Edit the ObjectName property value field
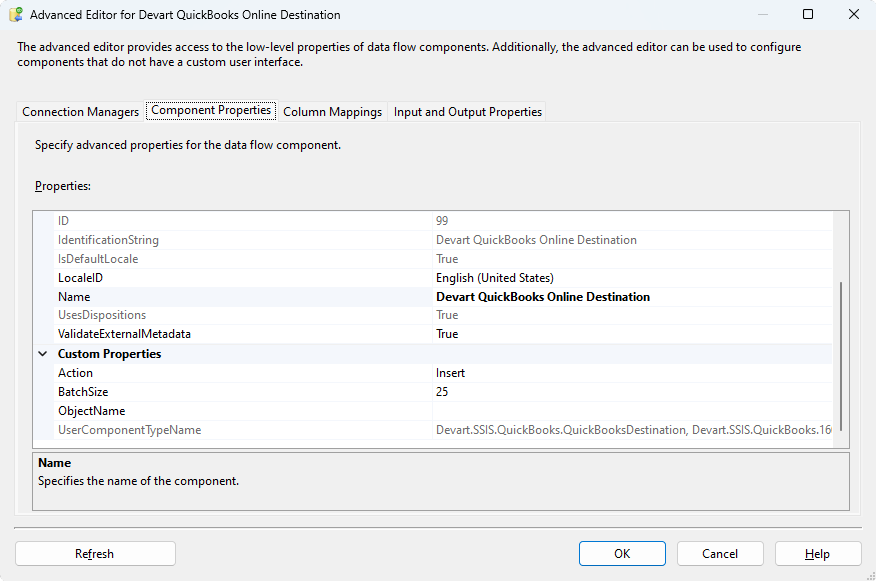The image size is (876, 581). [630, 411]
